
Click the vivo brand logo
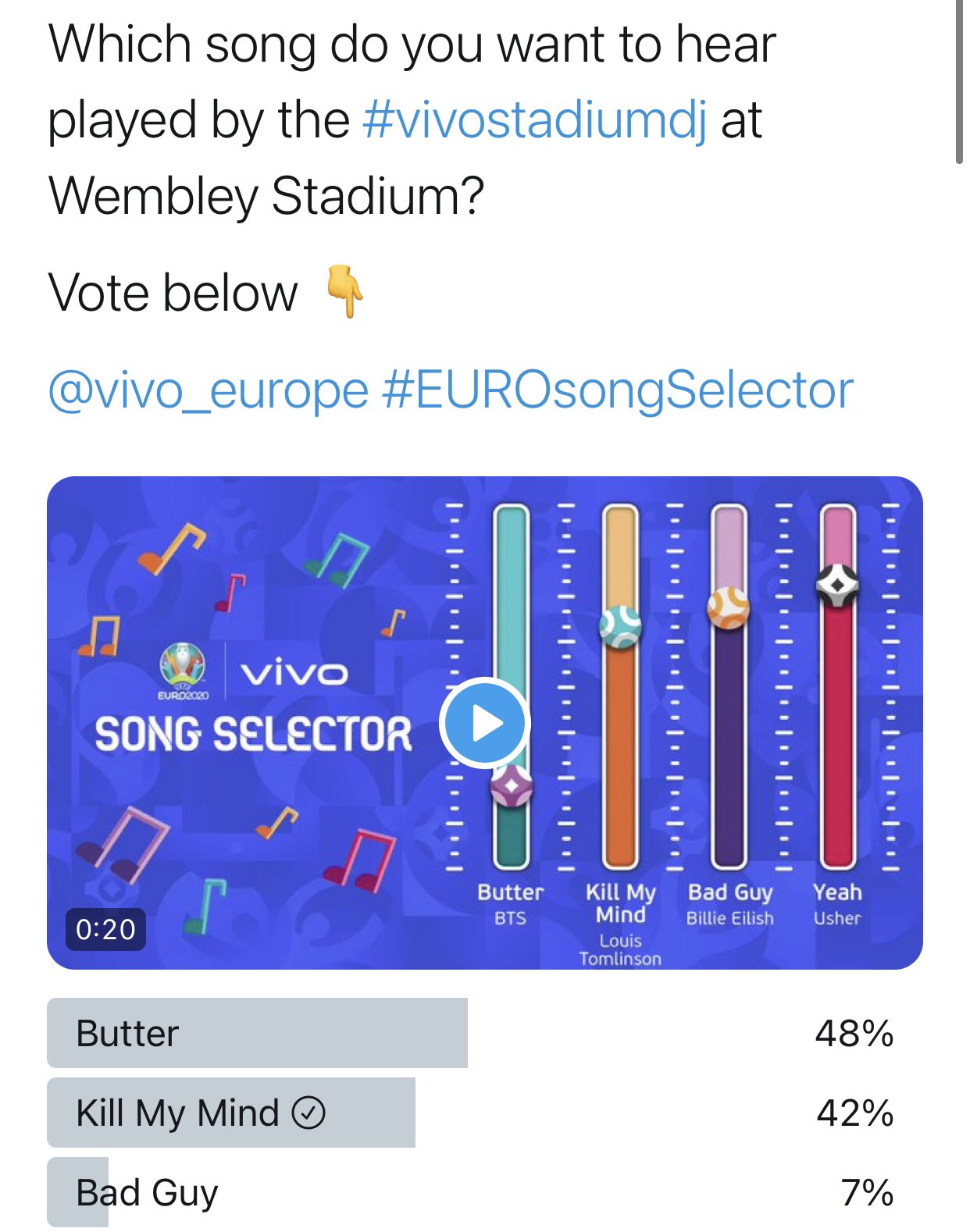click(x=294, y=673)
